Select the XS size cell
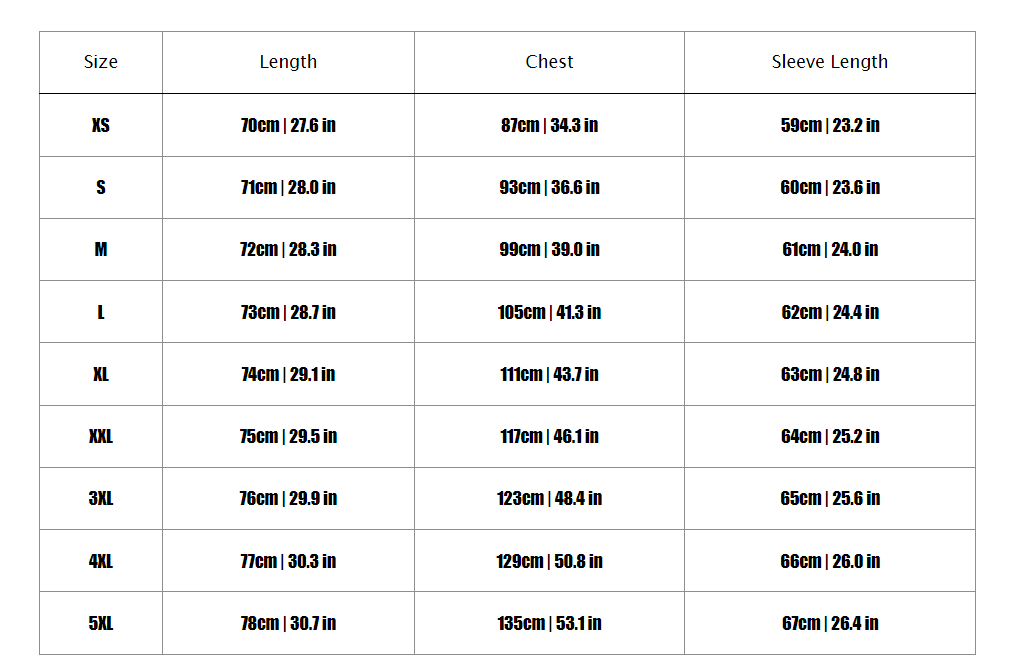1013x672 pixels. pyautogui.click(x=101, y=125)
